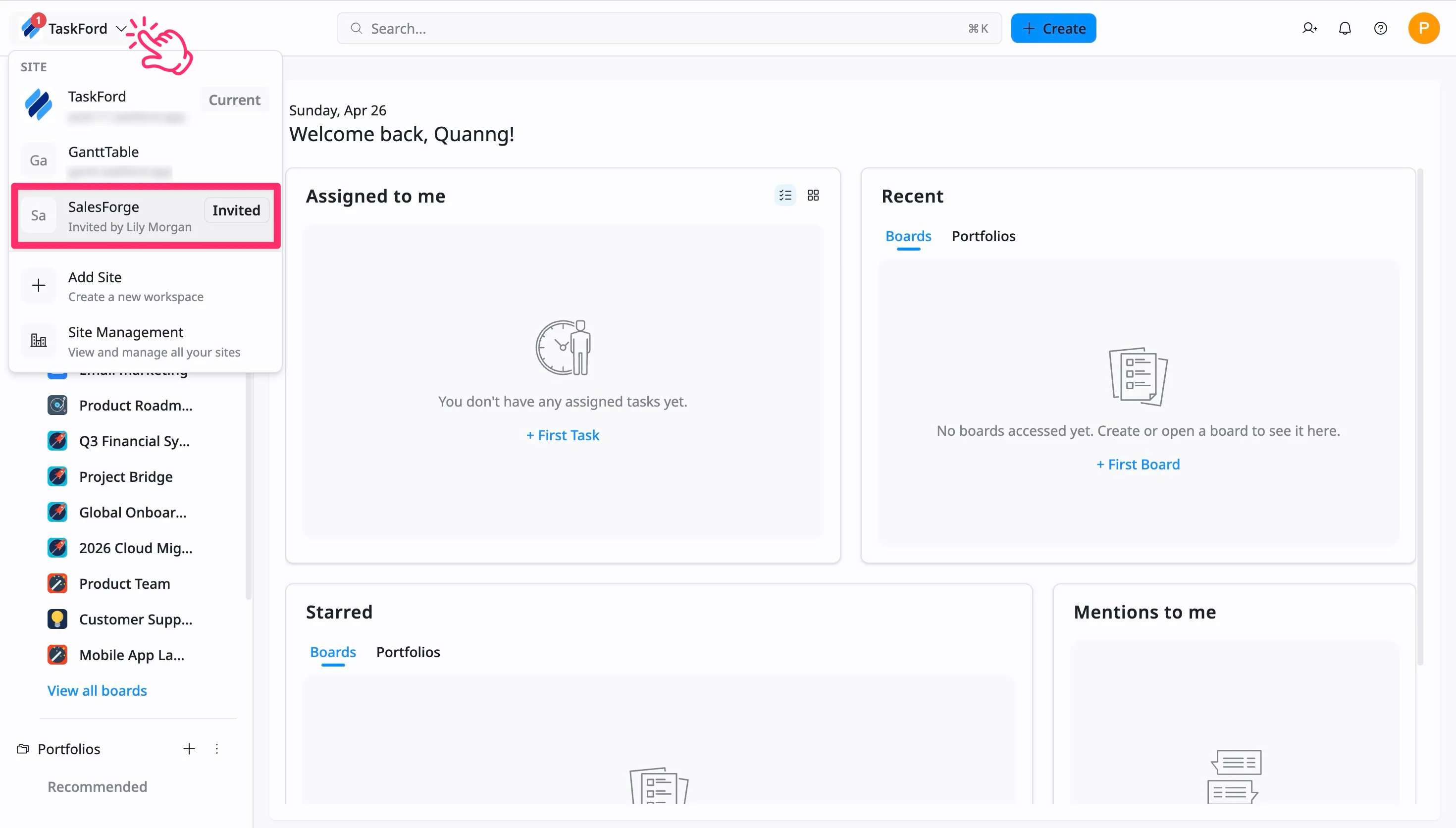Add a new portfolio with plus icon

click(x=189, y=749)
